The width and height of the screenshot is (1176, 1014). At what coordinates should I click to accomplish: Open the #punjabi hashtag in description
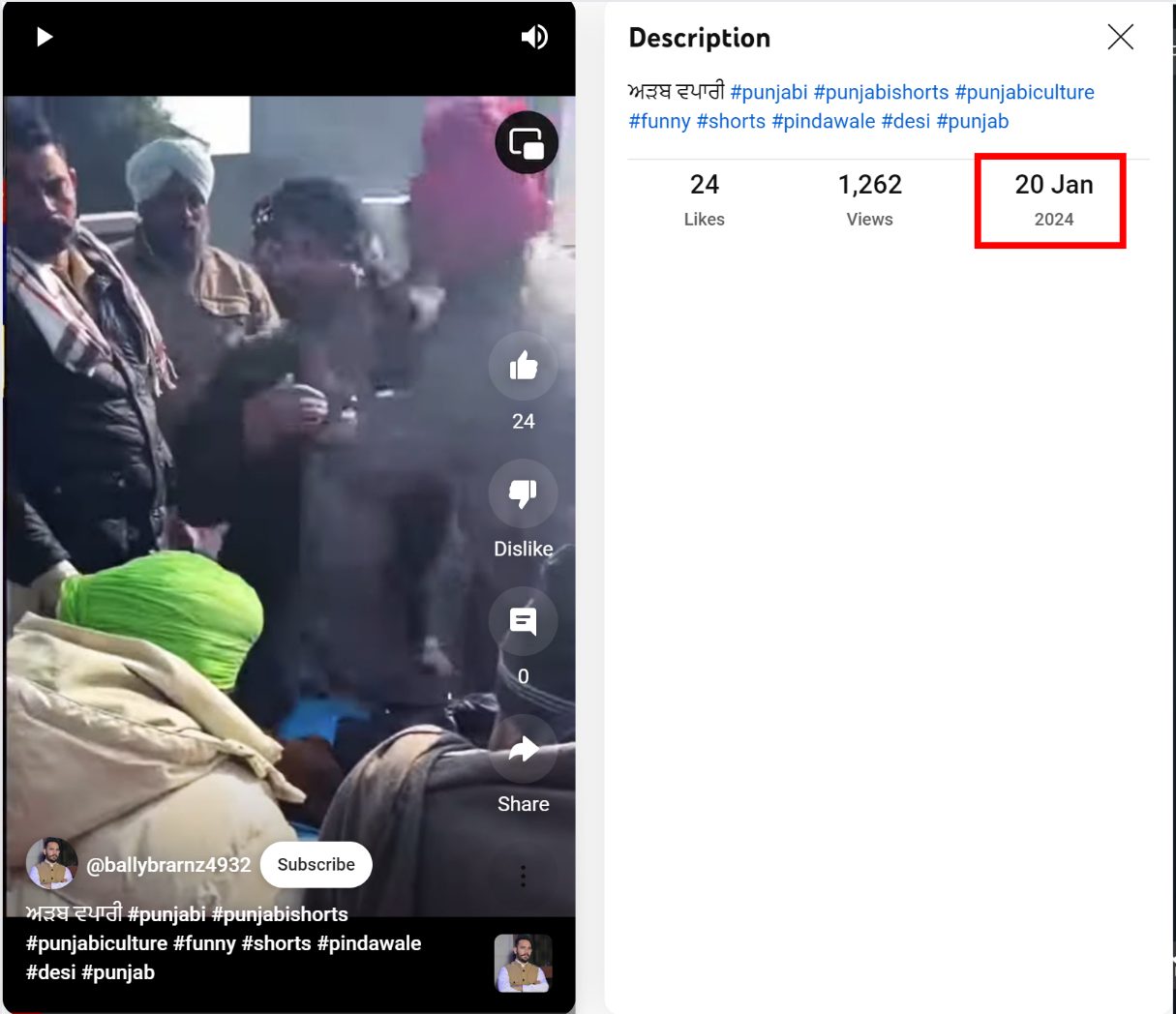pos(769,92)
